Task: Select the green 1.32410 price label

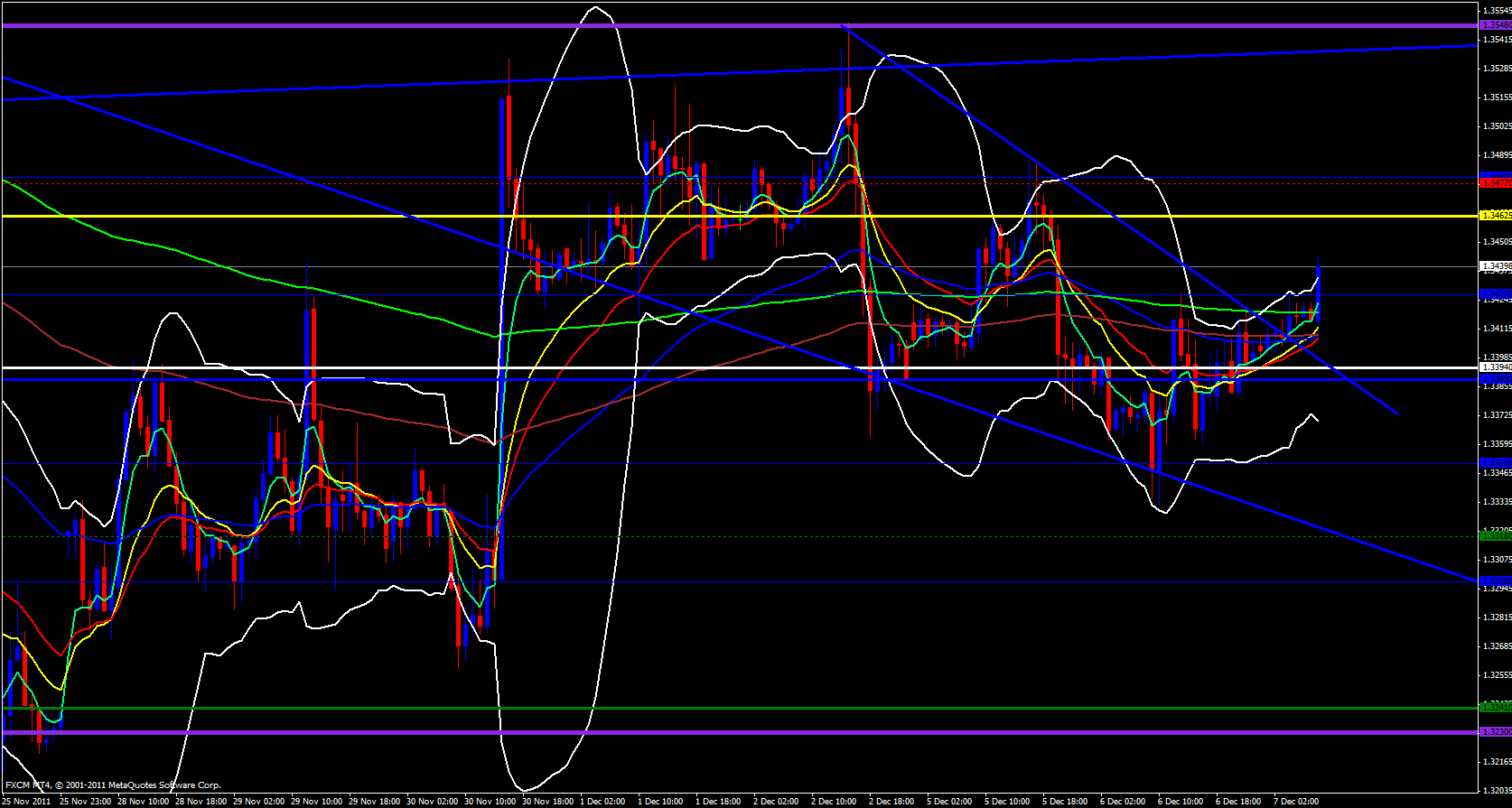Action: coord(1496,708)
